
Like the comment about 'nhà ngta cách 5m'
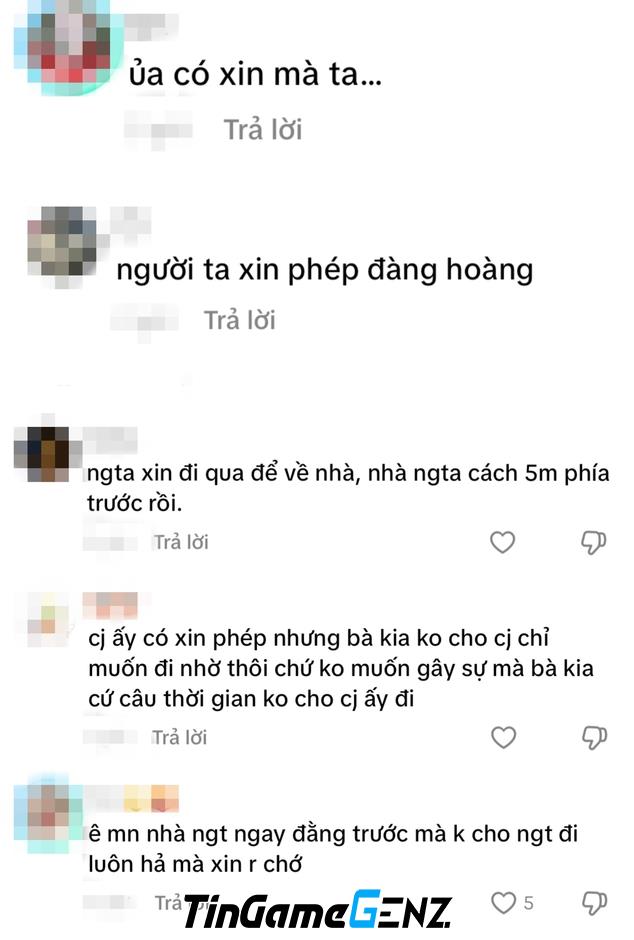coord(502,543)
